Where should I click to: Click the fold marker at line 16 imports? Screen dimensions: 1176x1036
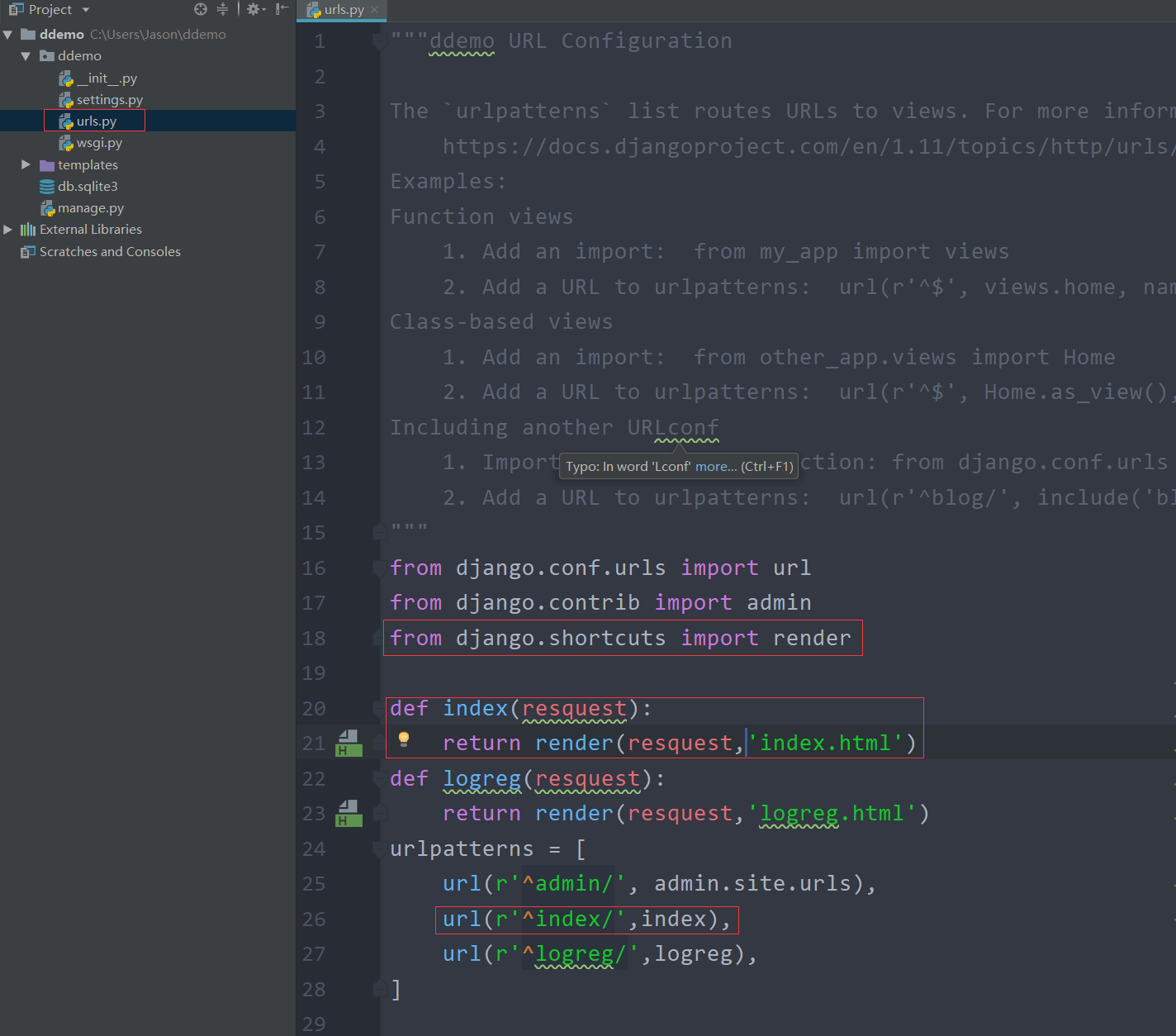[379, 568]
